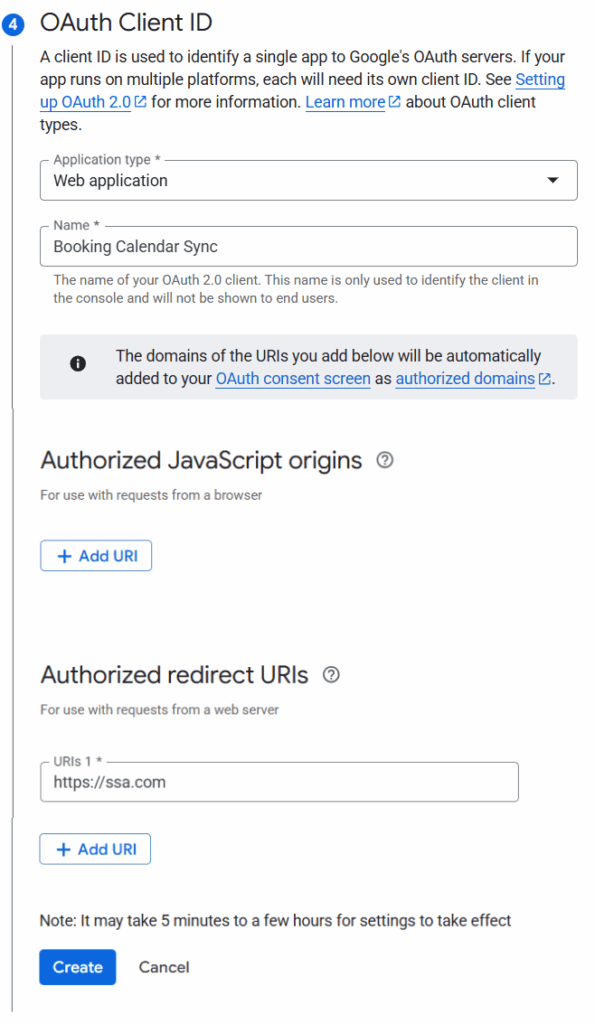Click the Application type dropdown arrow
595x1024 pixels.
(x=554, y=180)
